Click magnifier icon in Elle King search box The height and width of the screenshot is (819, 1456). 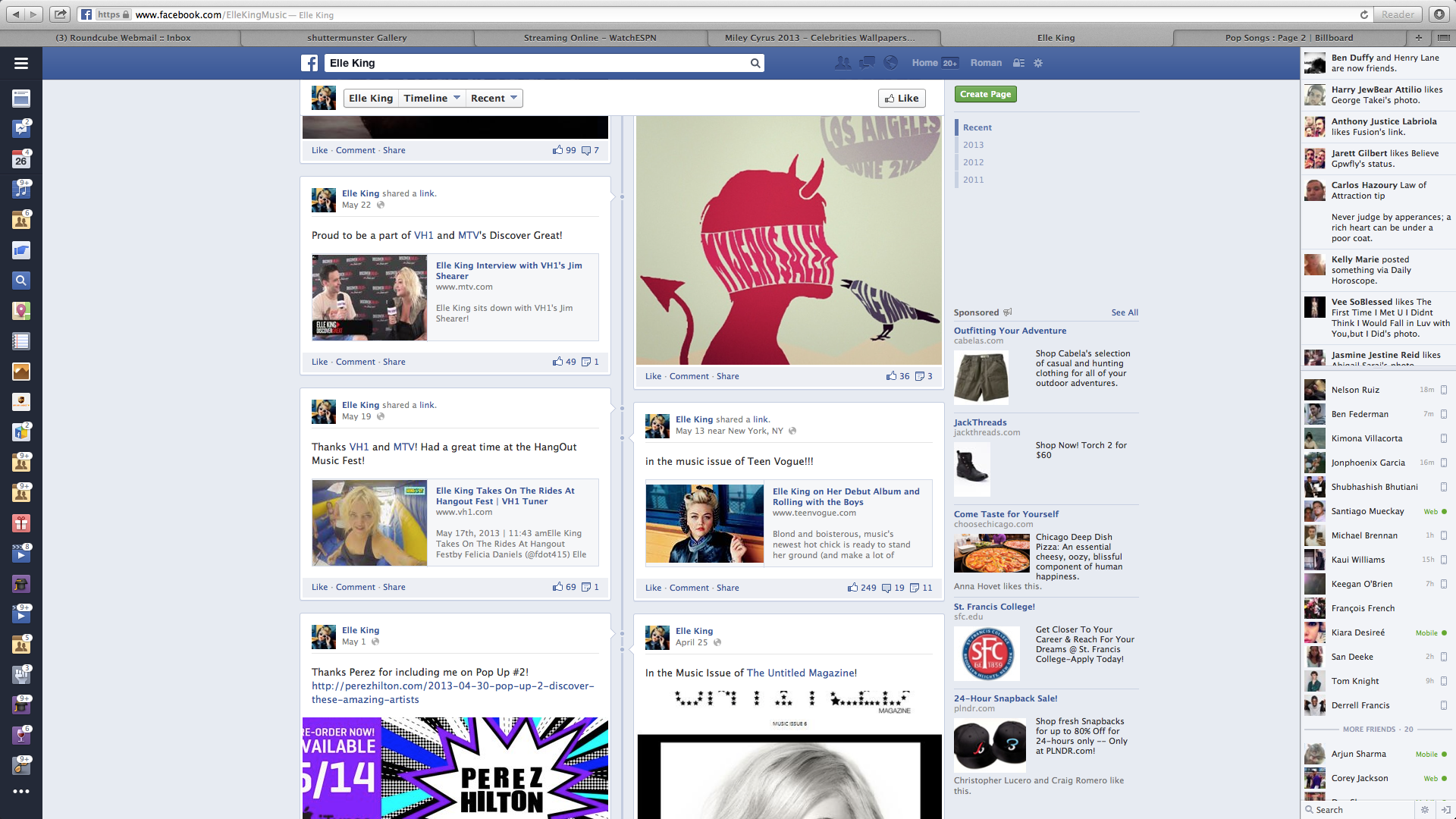point(755,63)
